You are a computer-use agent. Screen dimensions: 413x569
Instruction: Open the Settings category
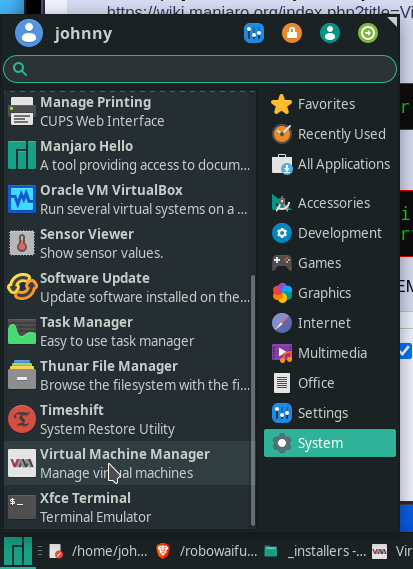pyautogui.click(x=330, y=413)
